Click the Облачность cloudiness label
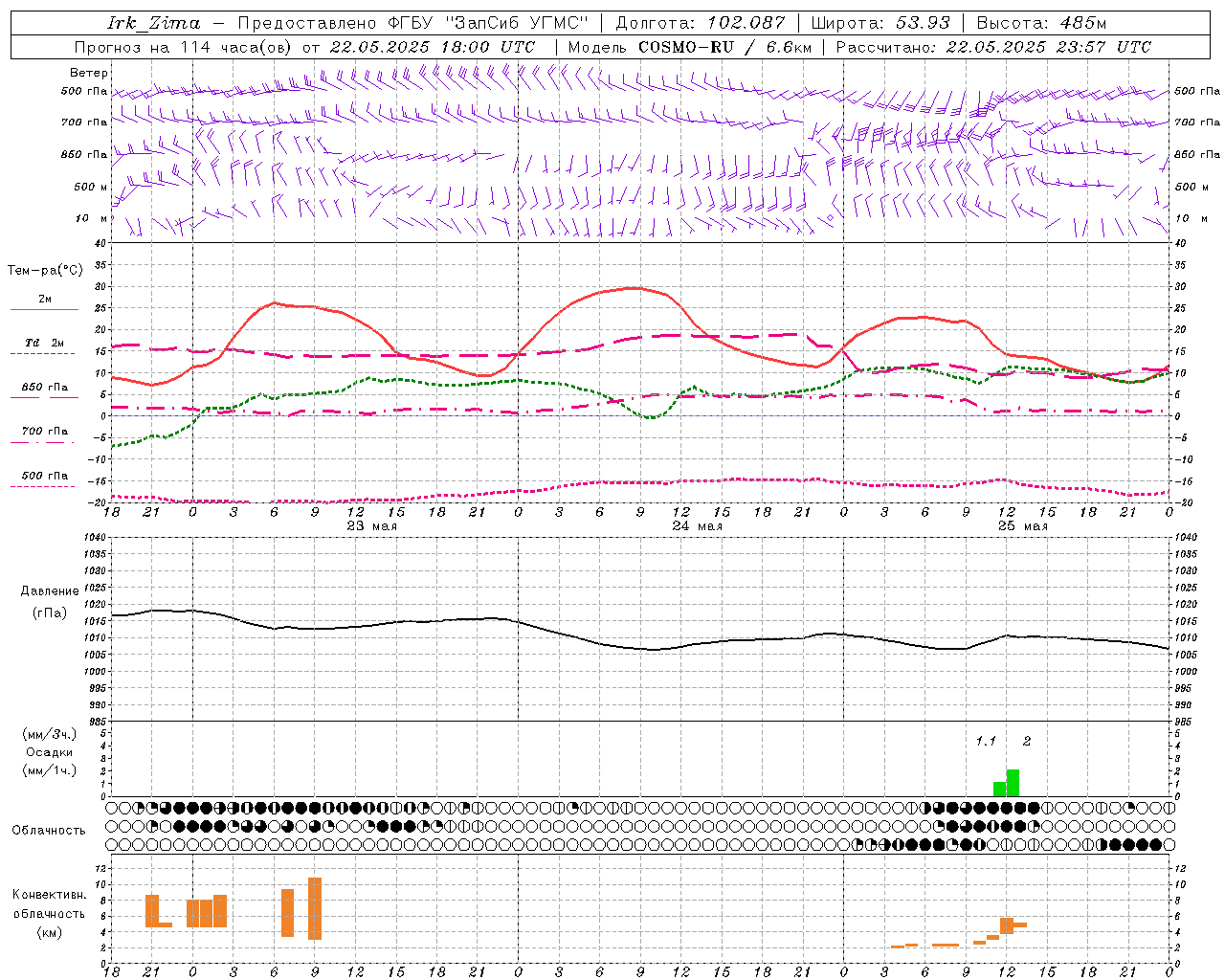The image size is (1225, 980). coord(49,831)
